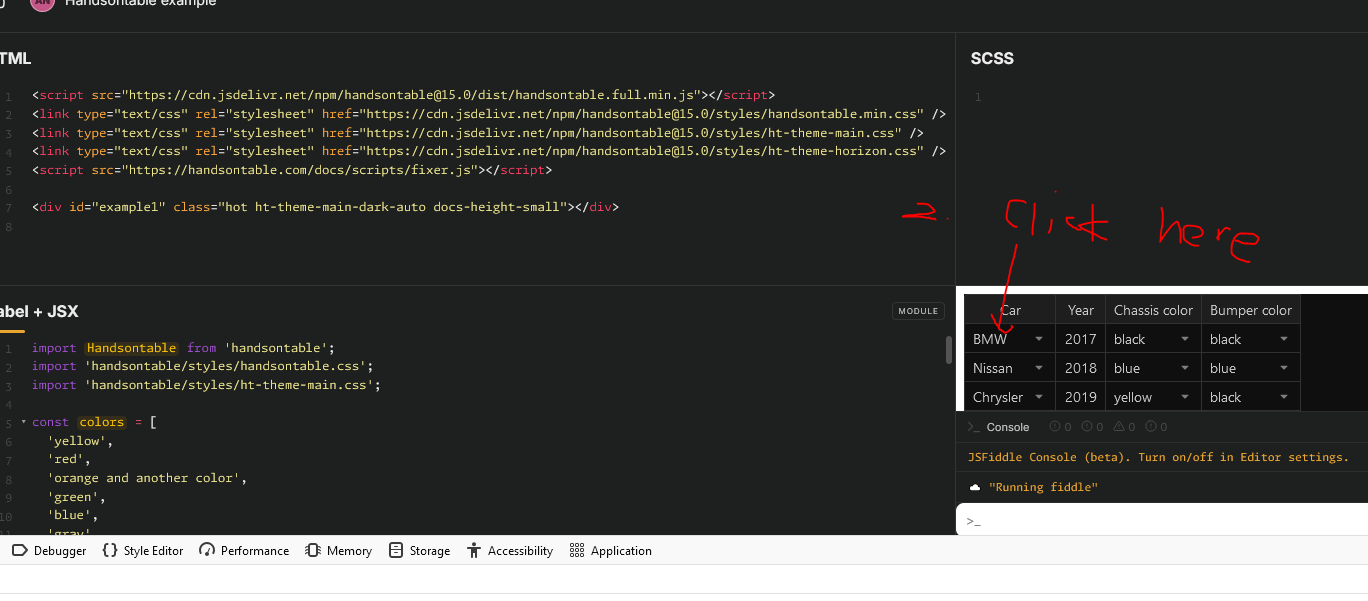Select the Year column header
This screenshot has height=601, width=1368.
(1081, 310)
